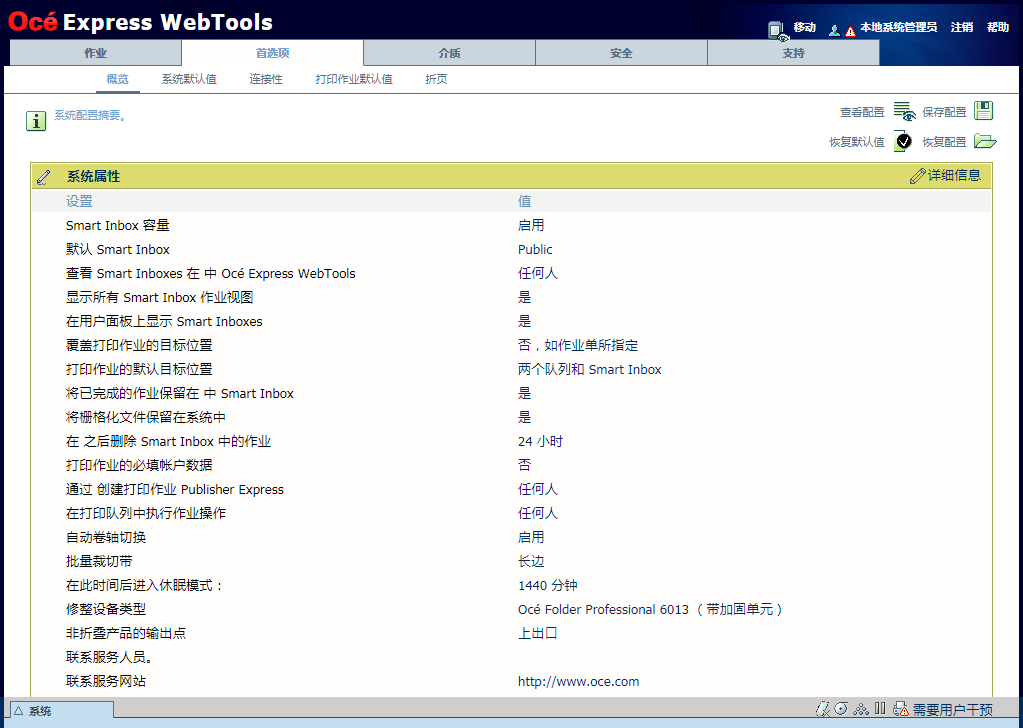Select the 首选项 main tab

coord(272,53)
